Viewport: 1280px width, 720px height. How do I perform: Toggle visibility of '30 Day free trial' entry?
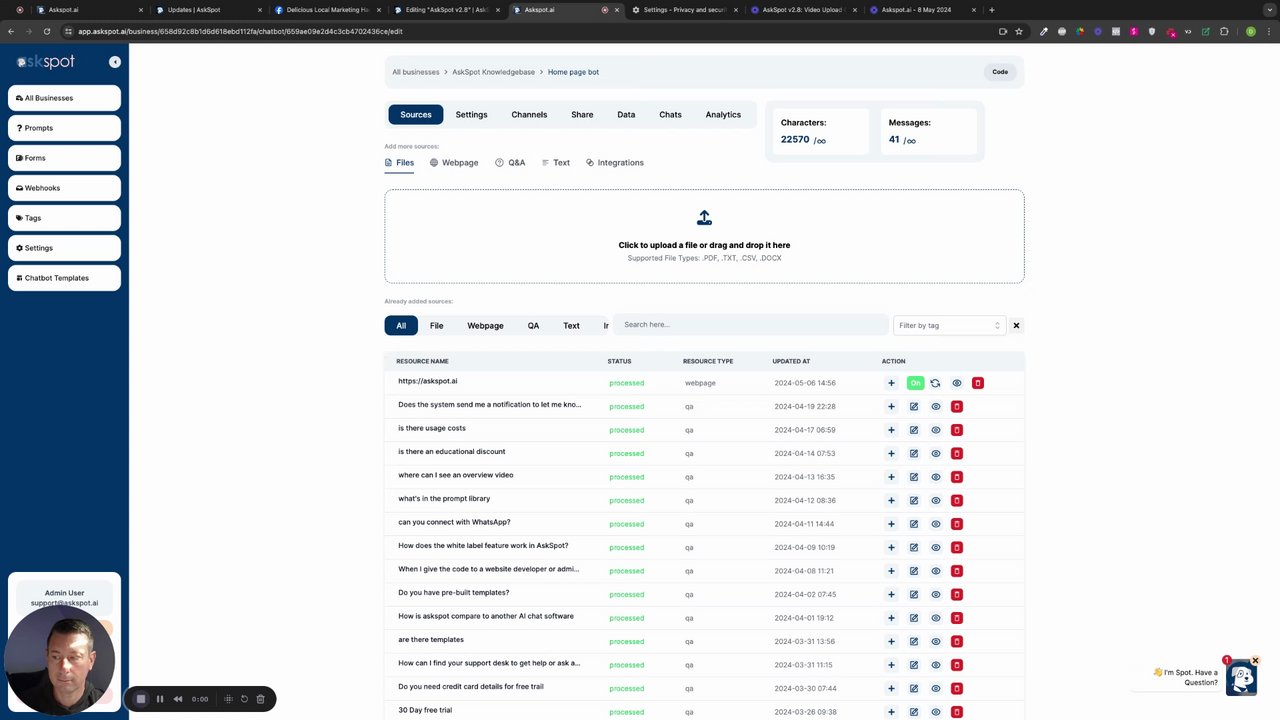coord(936,712)
